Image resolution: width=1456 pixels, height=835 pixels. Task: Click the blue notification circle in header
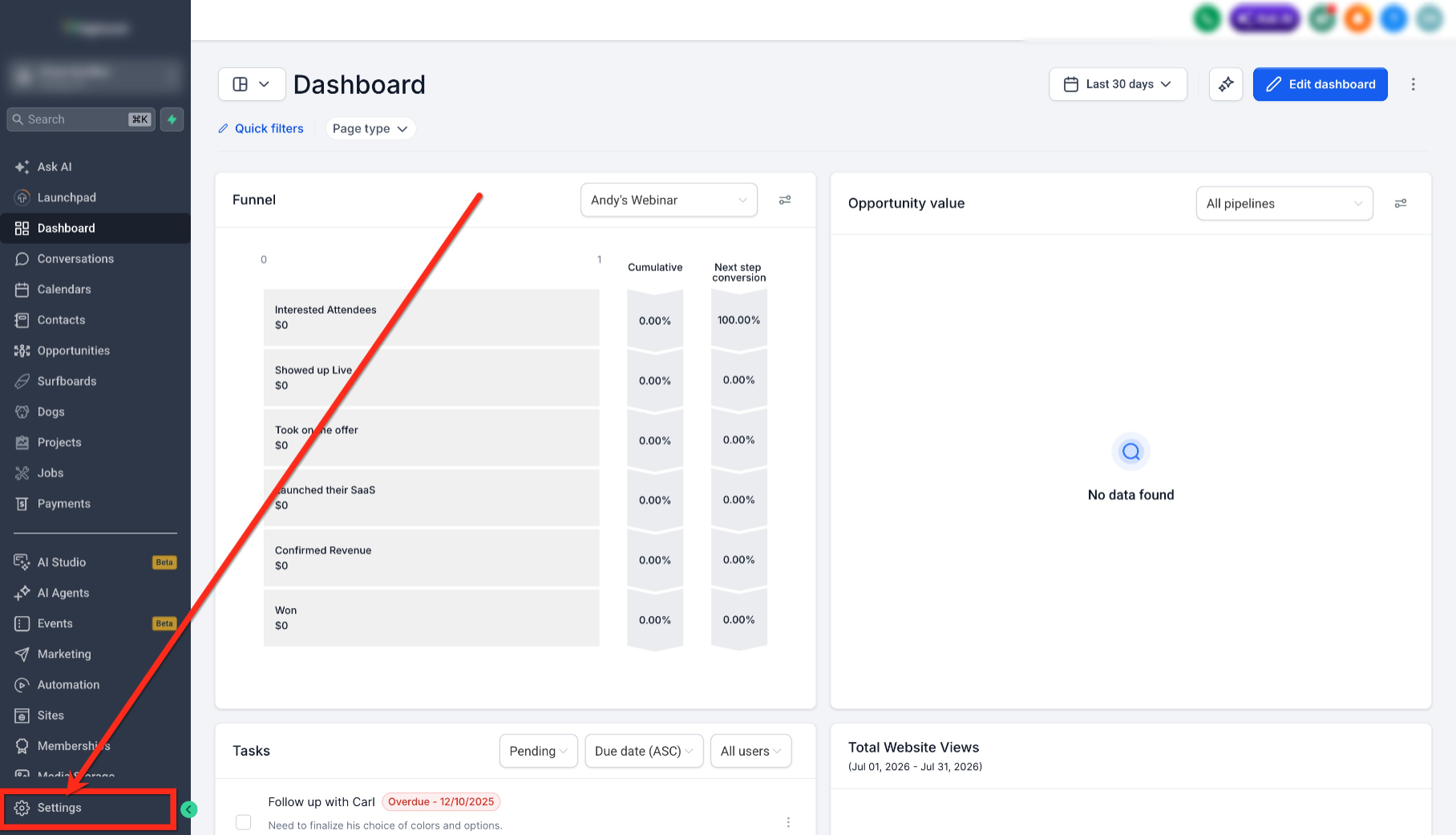click(1393, 18)
